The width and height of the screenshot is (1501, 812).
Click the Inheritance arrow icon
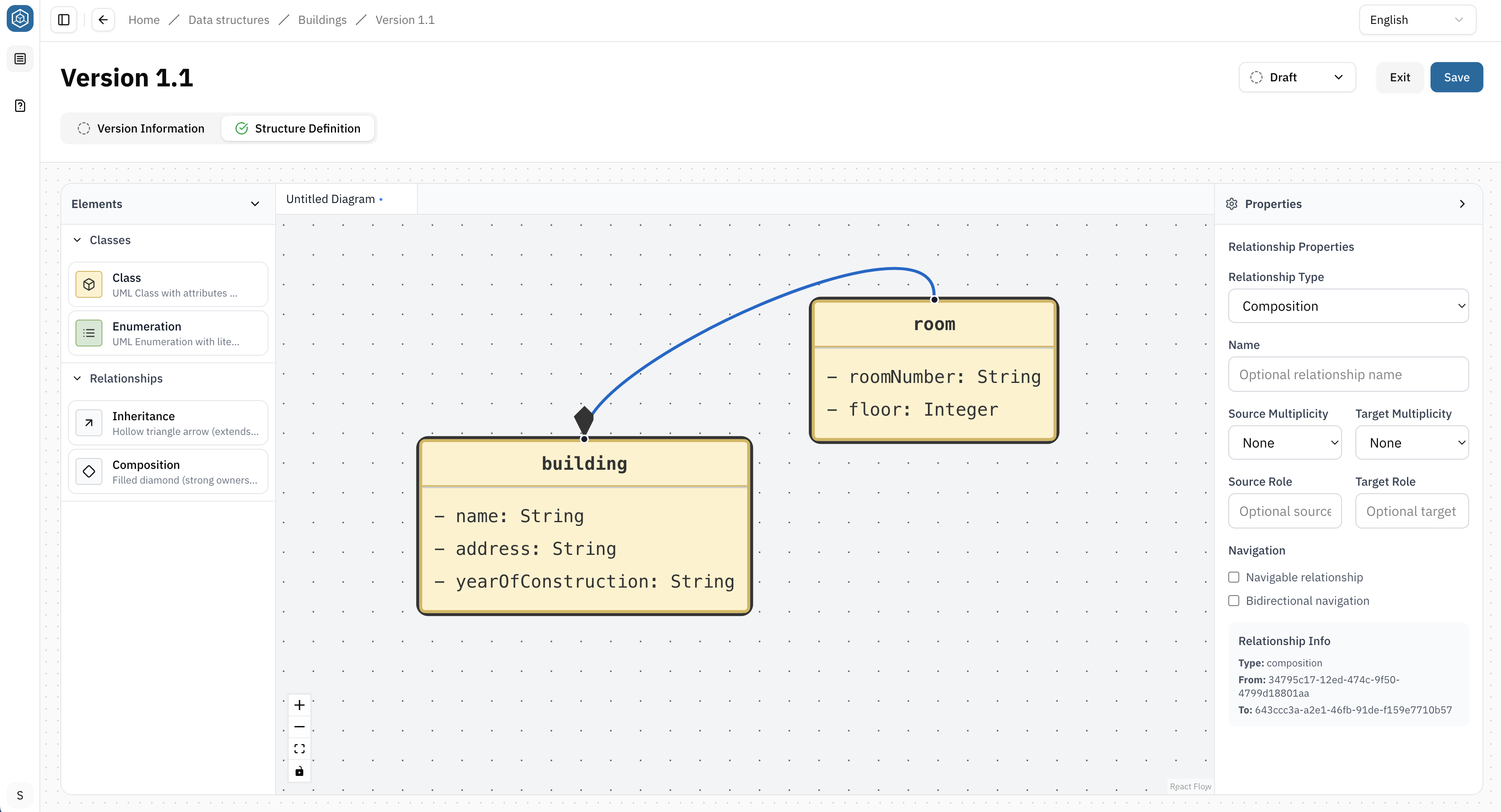(x=89, y=423)
